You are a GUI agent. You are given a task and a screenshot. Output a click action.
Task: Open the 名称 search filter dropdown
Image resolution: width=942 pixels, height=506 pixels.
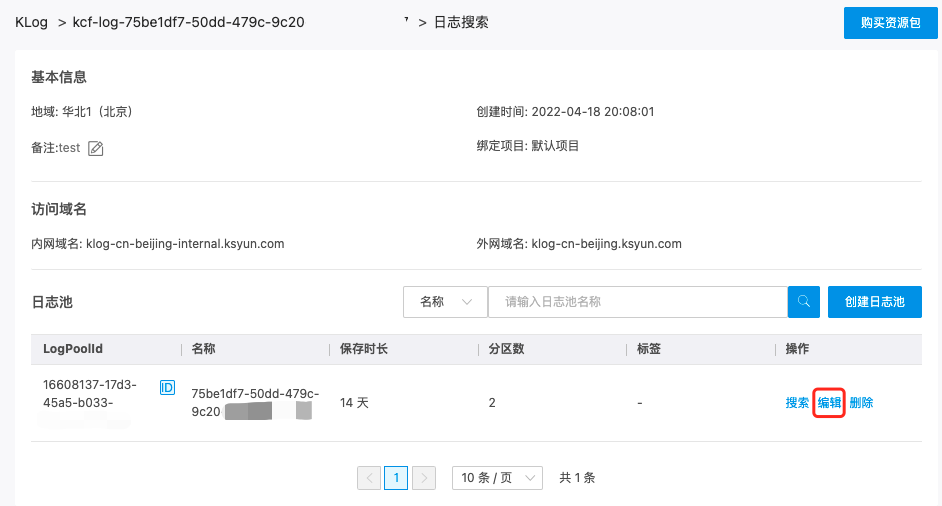pyautogui.click(x=445, y=302)
